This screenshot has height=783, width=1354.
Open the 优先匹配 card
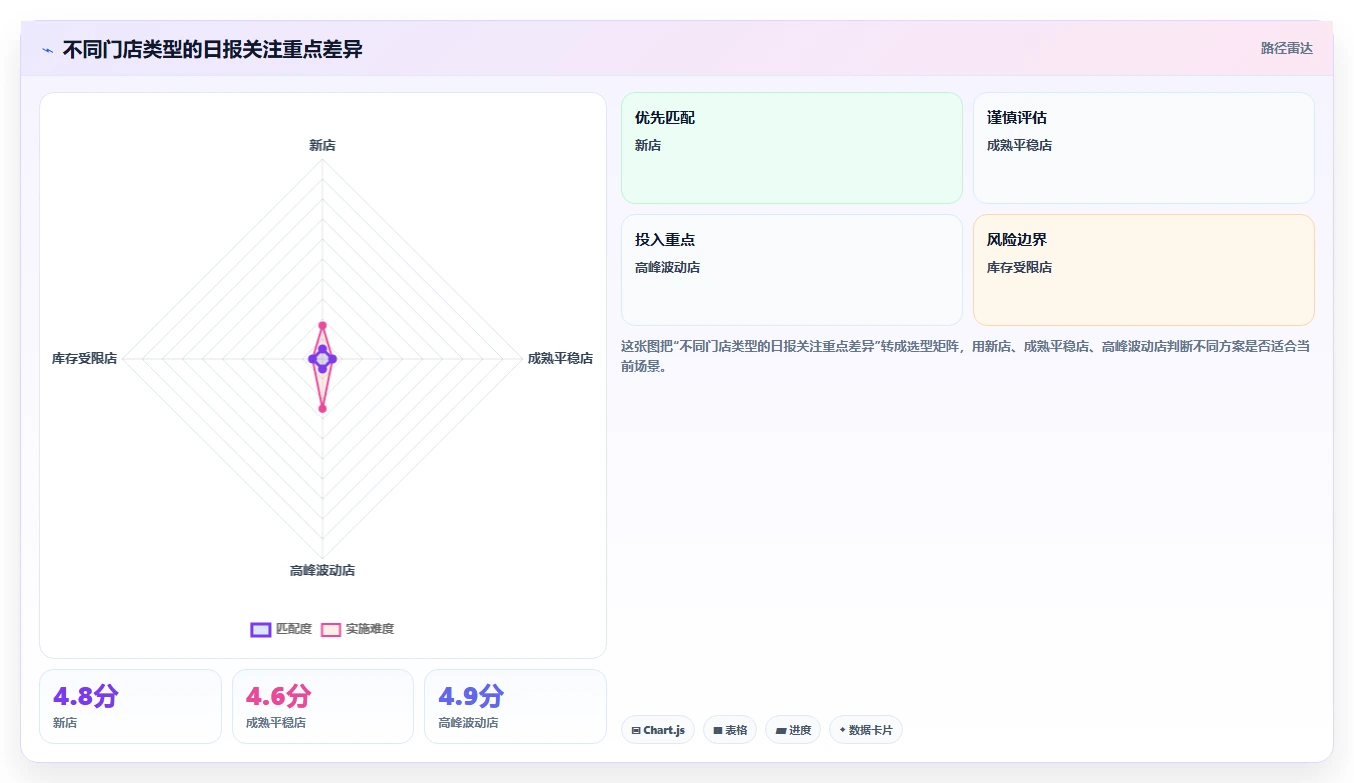pos(792,148)
